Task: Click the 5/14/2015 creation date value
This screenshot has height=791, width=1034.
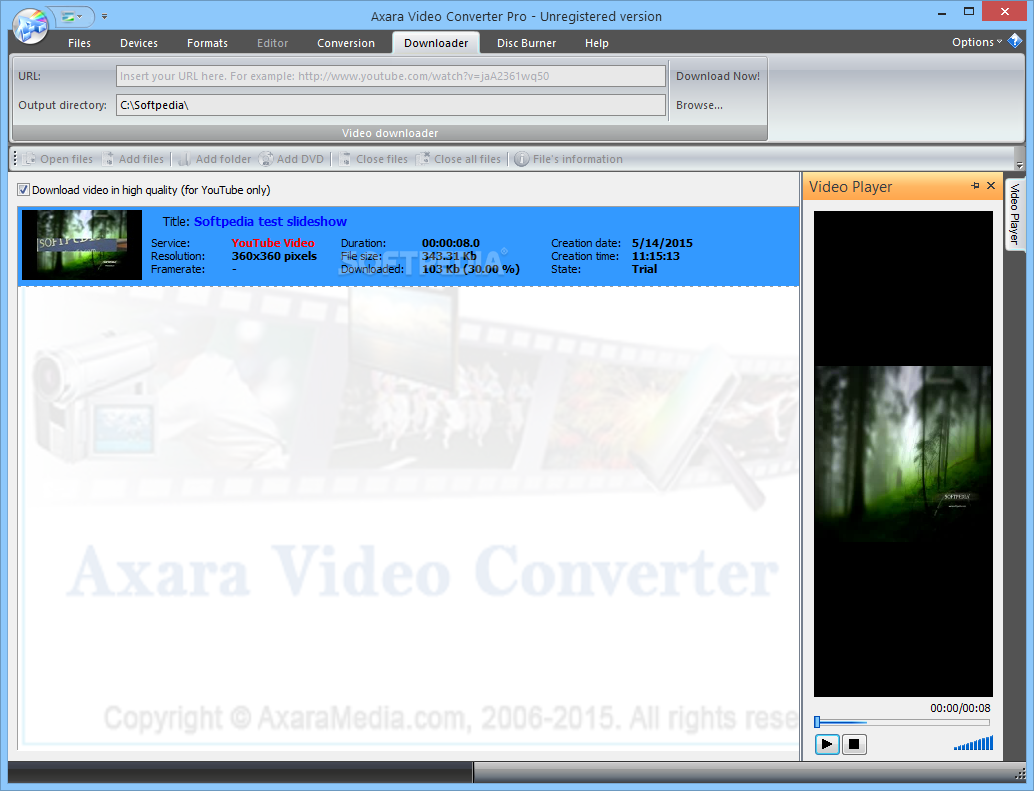Action: tap(662, 243)
